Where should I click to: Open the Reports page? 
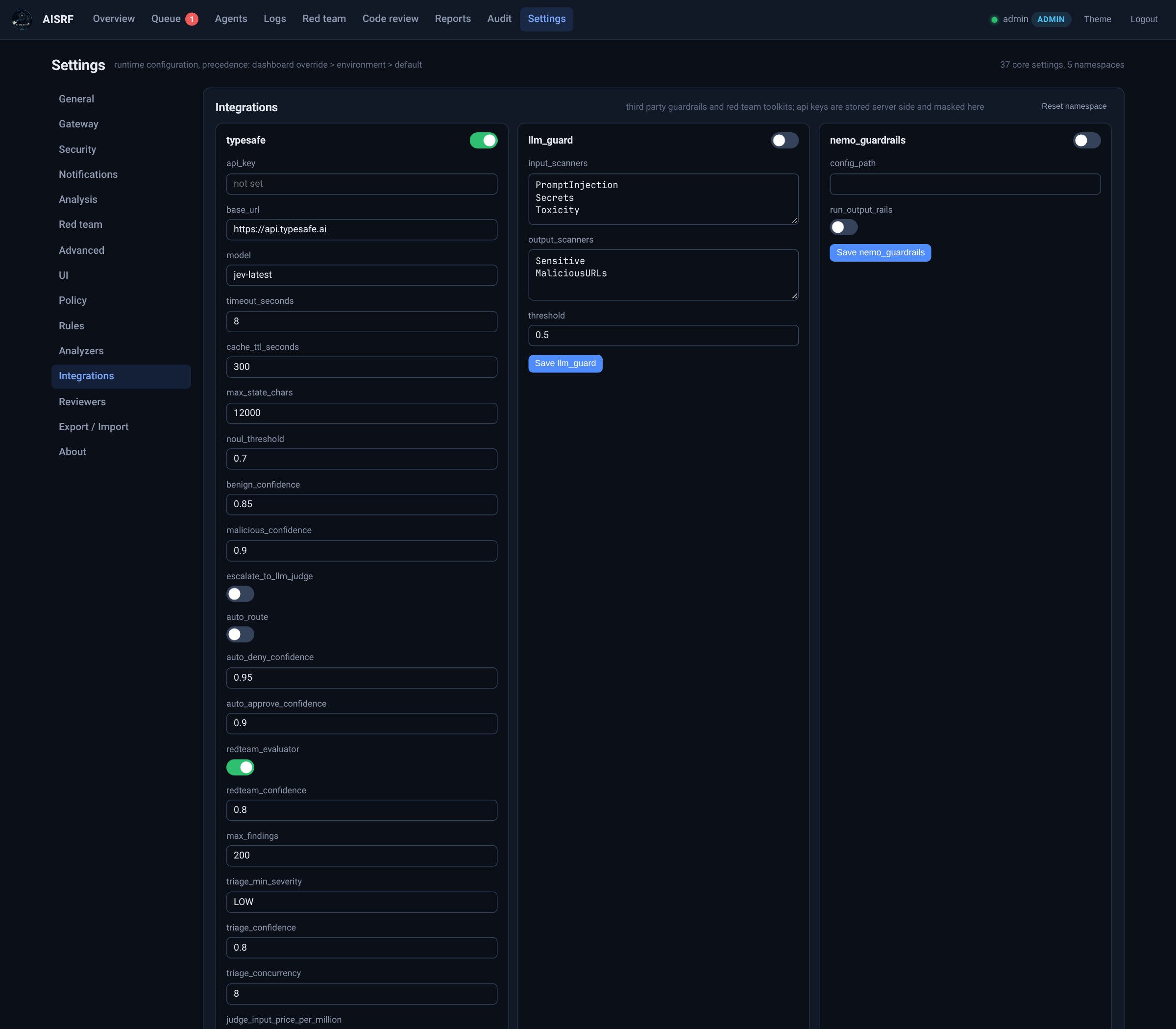coord(452,19)
